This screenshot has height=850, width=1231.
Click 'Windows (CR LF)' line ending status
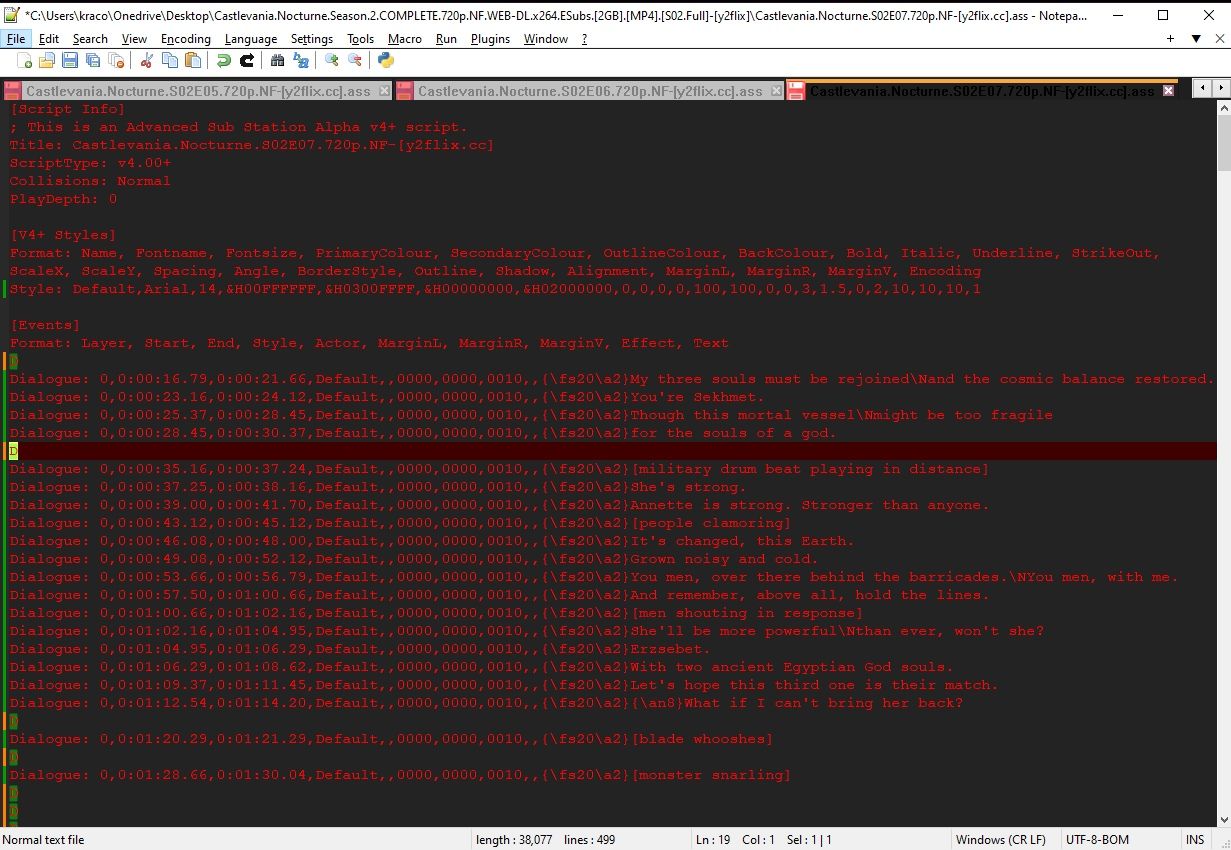[x=1001, y=840]
